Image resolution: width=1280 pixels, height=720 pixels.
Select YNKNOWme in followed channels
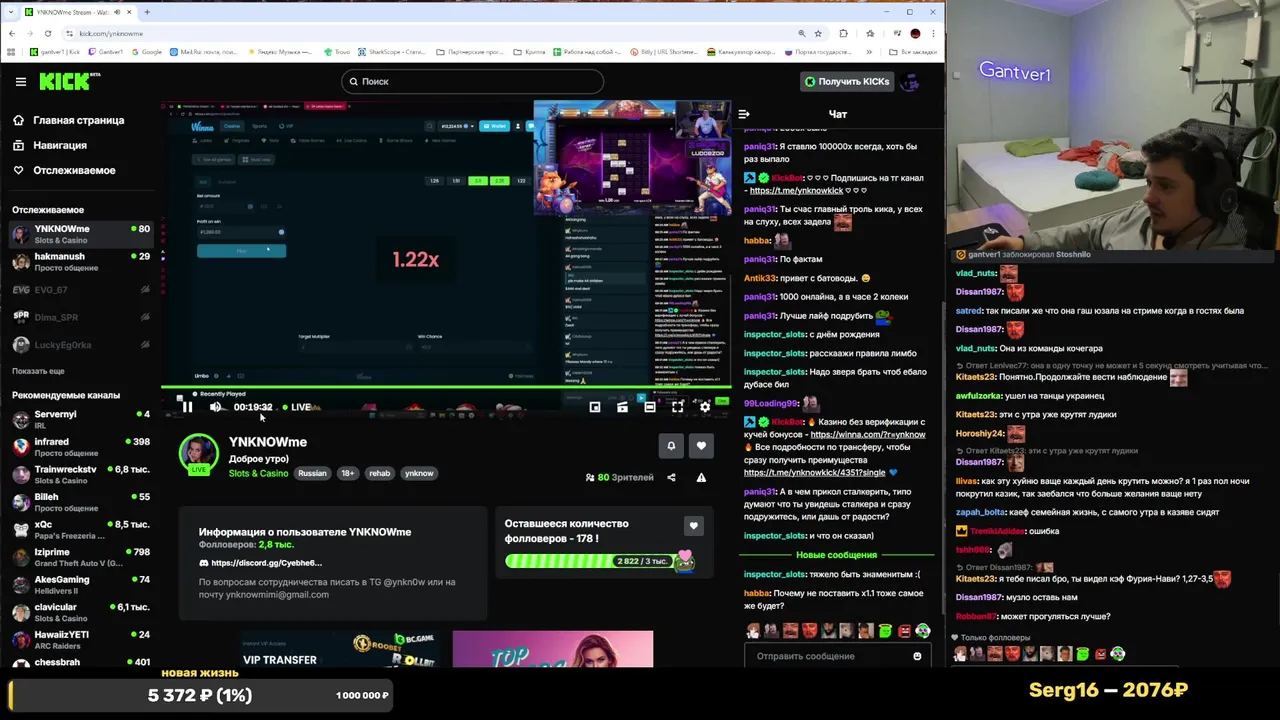80,233
